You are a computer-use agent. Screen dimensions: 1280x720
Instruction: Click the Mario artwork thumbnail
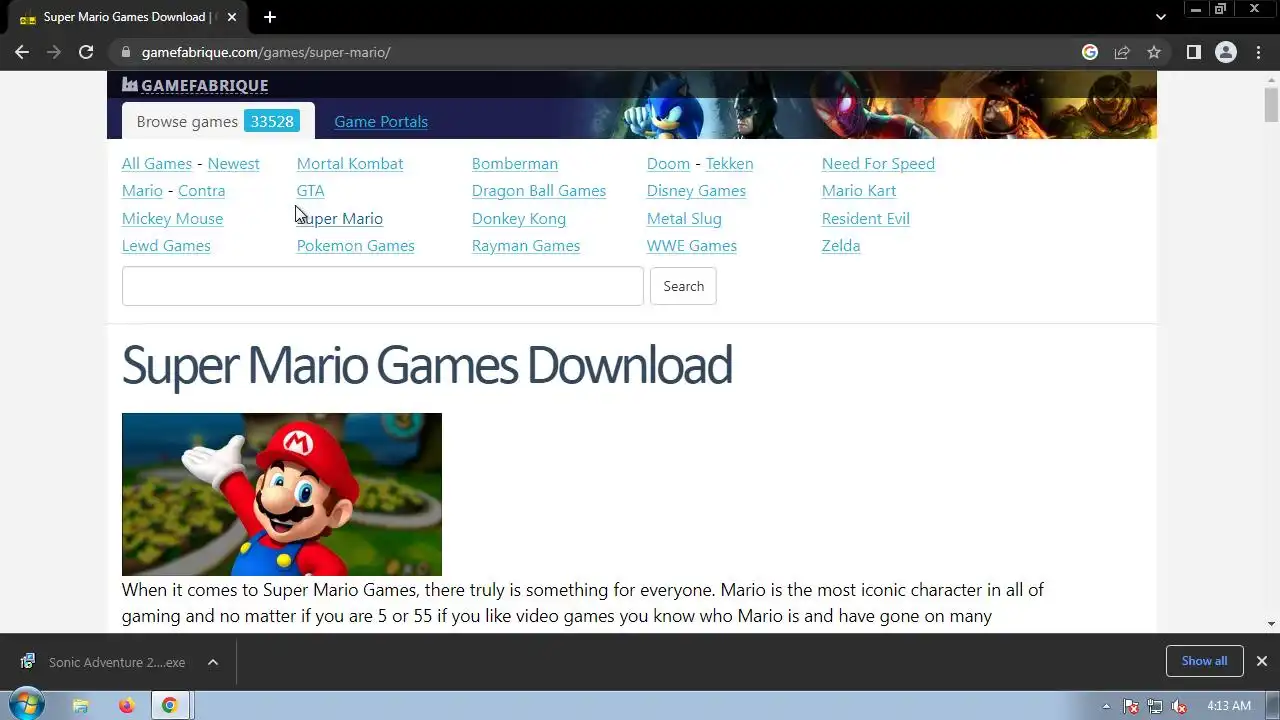pyautogui.click(x=282, y=494)
